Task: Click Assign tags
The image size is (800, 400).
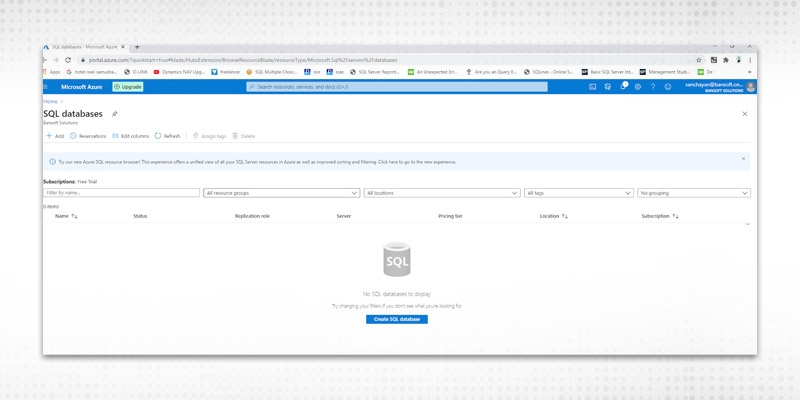Action: (x=209, y=136)
